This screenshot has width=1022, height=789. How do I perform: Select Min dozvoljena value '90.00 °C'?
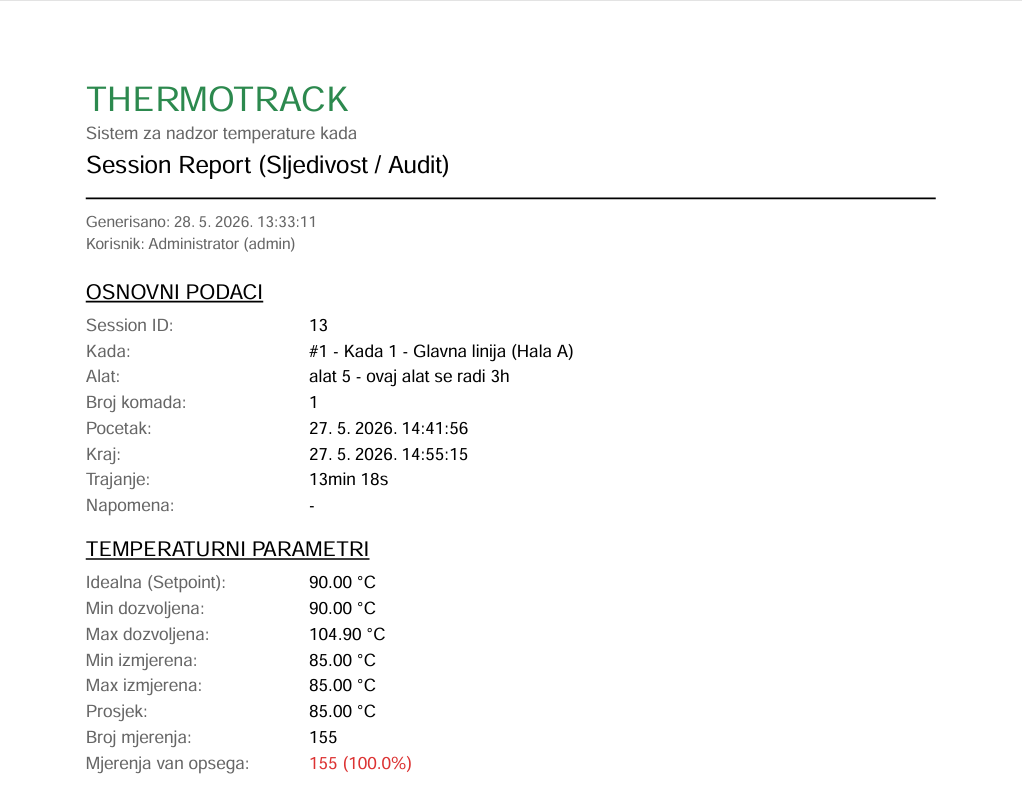coord(342,609)
